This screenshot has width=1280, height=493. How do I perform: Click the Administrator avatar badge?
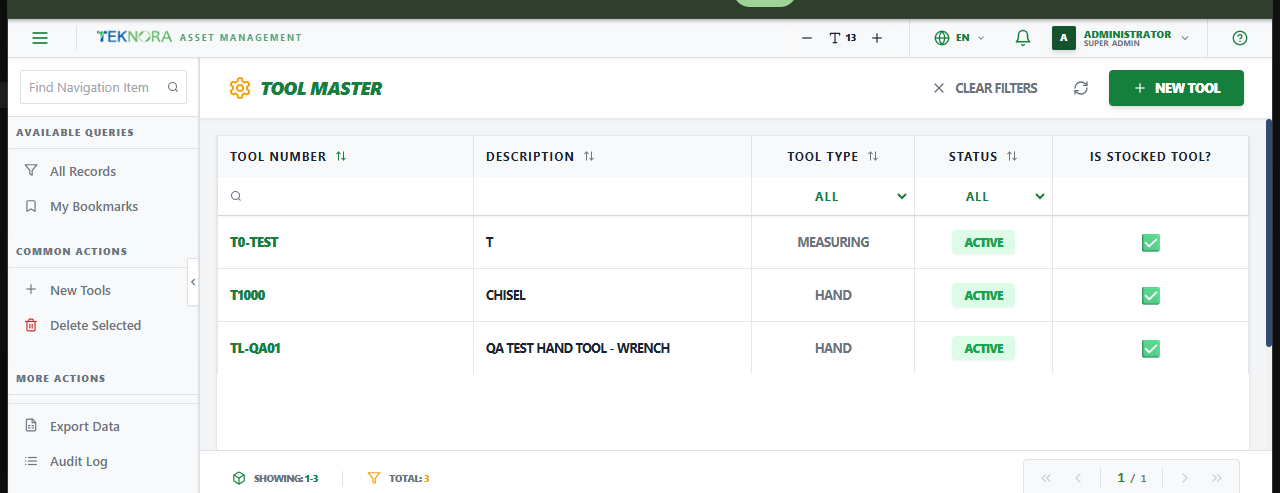(1063, 38)
